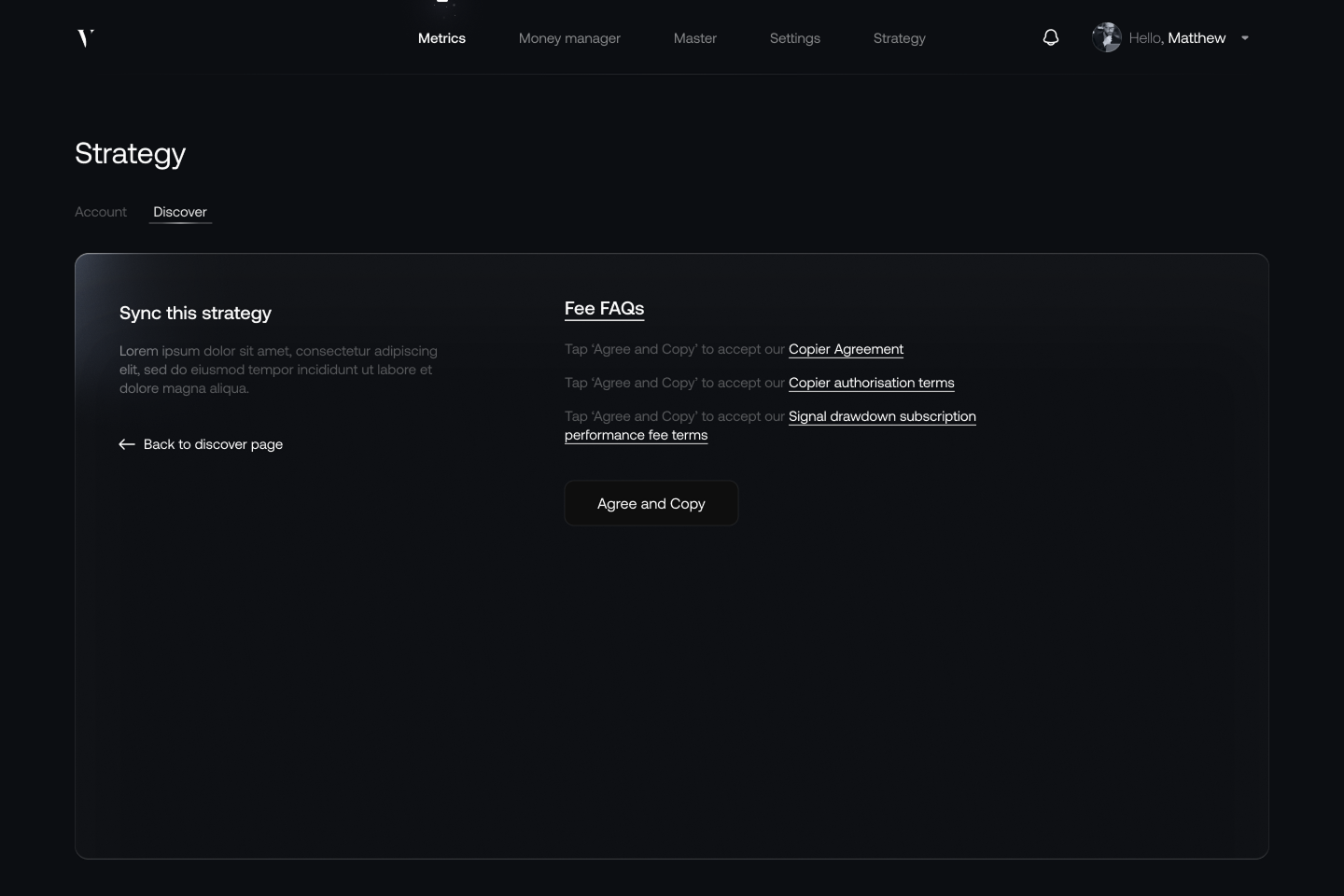Click the Agree and Copy button
The width and height of the screenshot is (1344, 896).
(651, 503)
